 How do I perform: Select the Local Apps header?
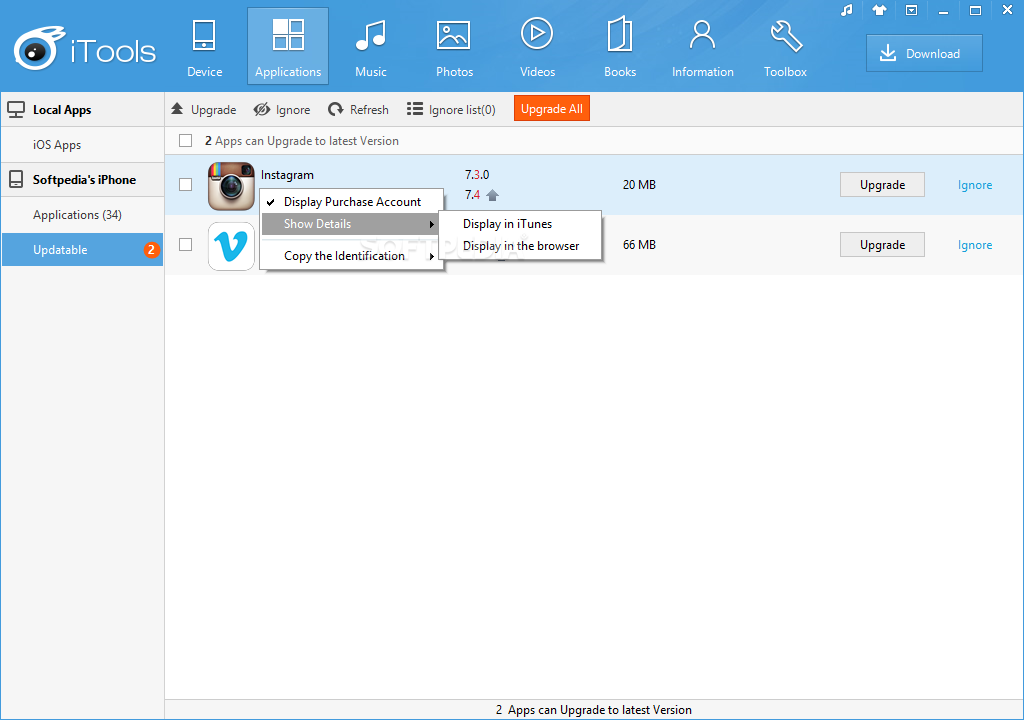[82, 110]
